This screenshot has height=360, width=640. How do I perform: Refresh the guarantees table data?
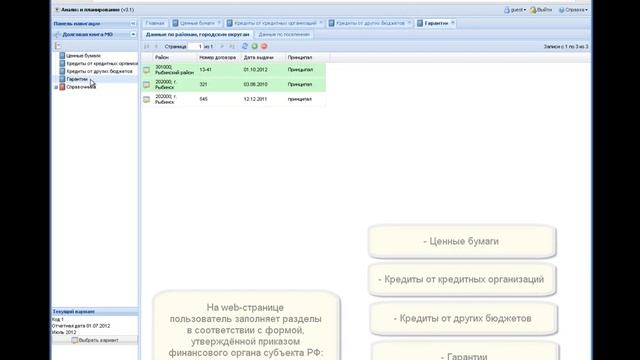[244, 46]
